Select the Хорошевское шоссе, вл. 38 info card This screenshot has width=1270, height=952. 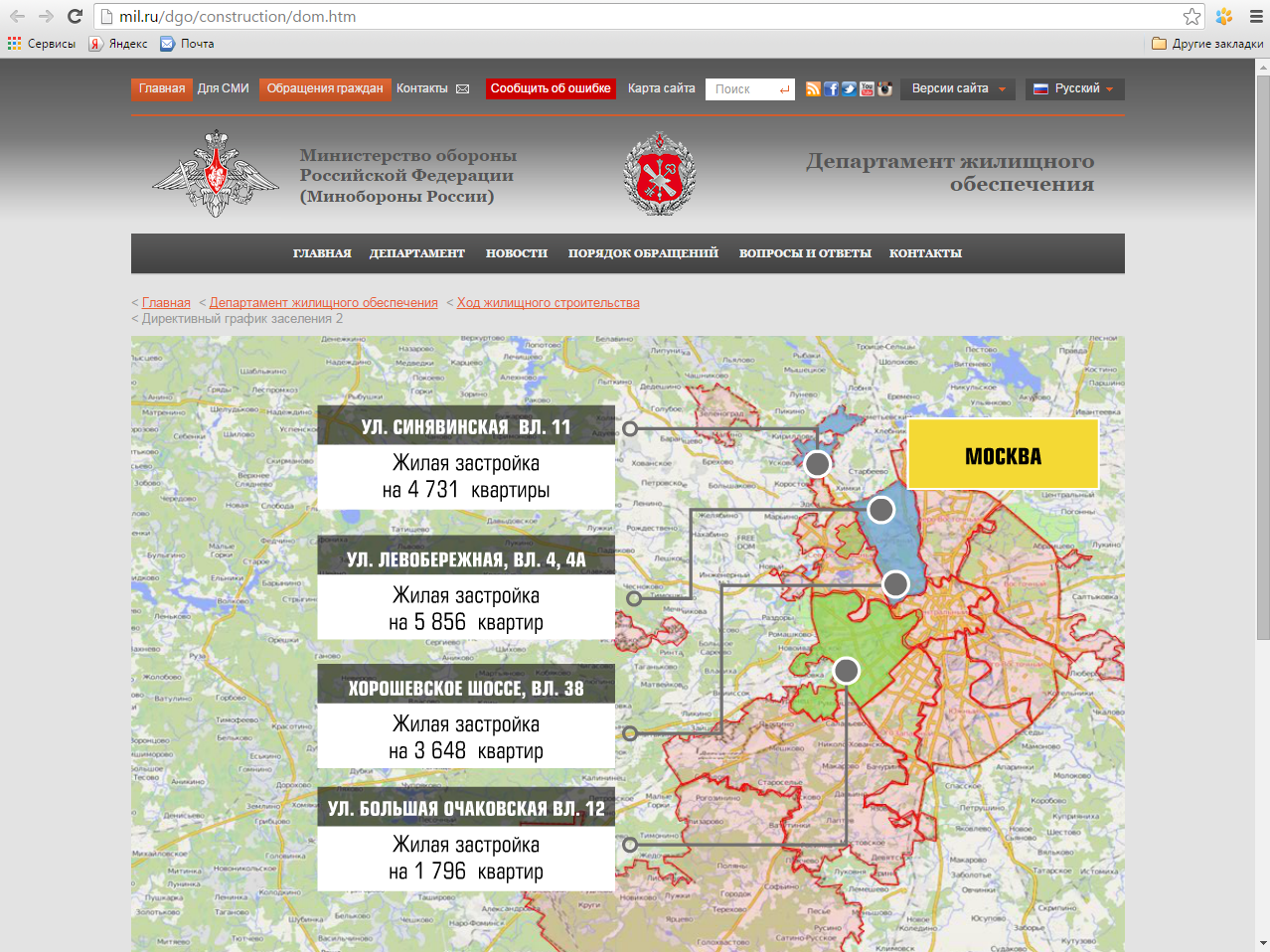coord(466,716)
